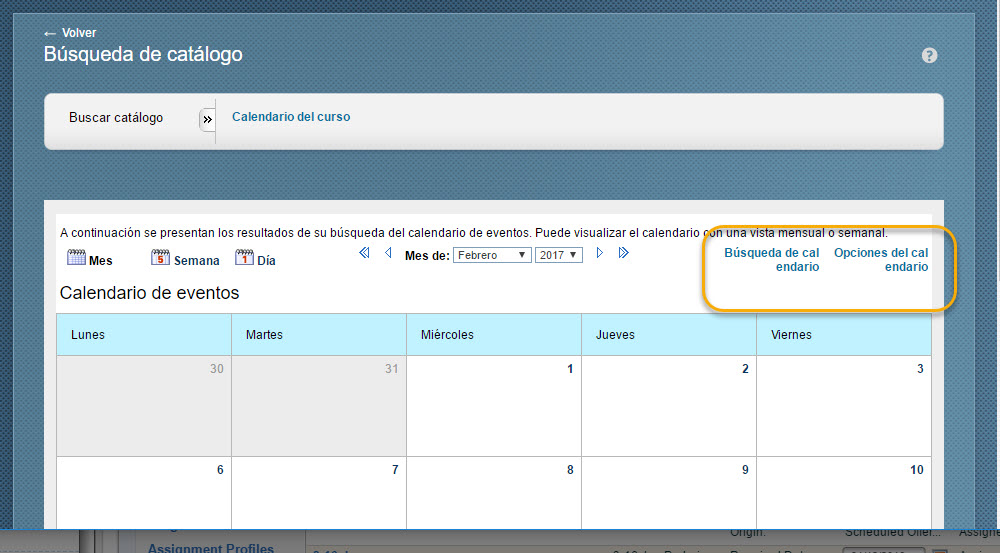Select day 1 in the calendar

pos(570,369)
